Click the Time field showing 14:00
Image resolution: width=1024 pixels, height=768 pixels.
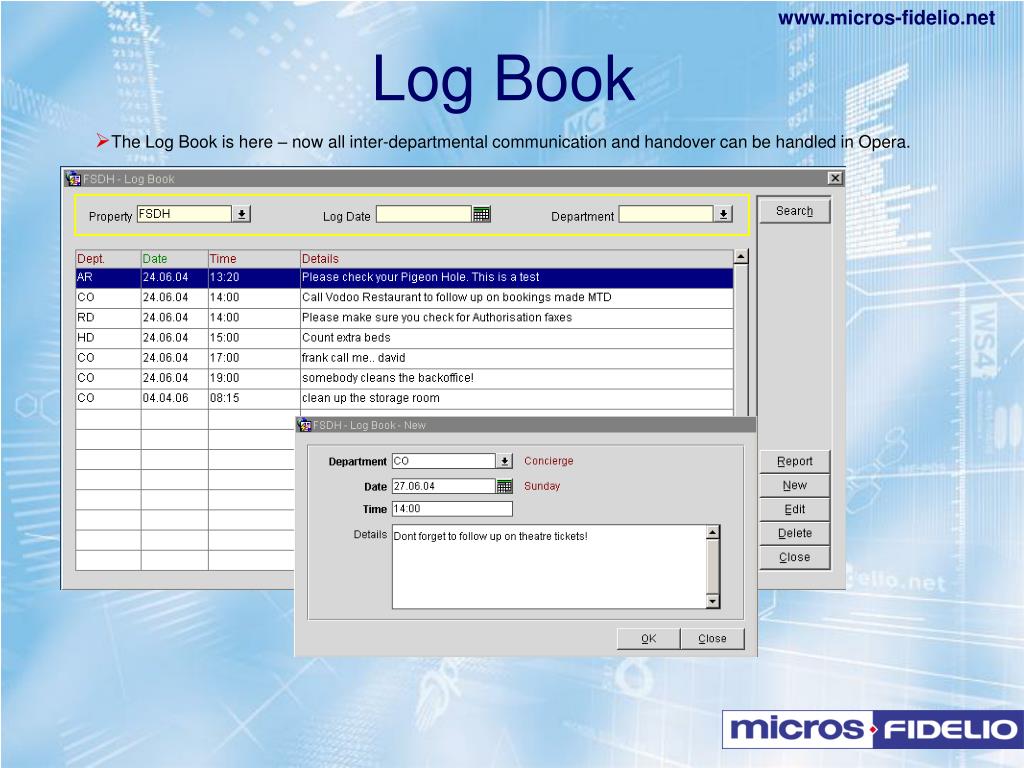(x=452, y=509)
